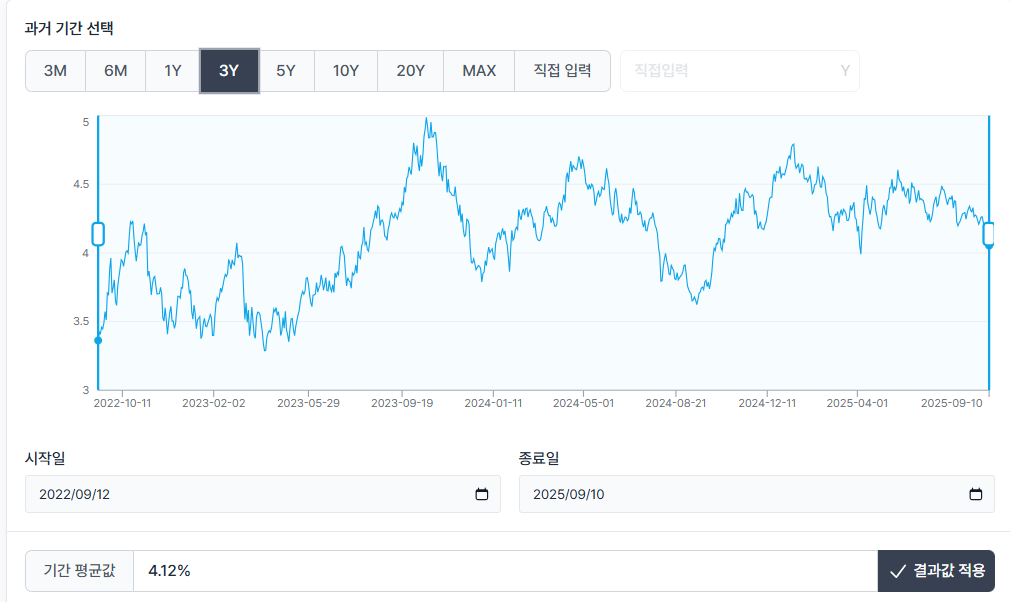Click the 2024-01-11 x-axis label

coord(493,403)
